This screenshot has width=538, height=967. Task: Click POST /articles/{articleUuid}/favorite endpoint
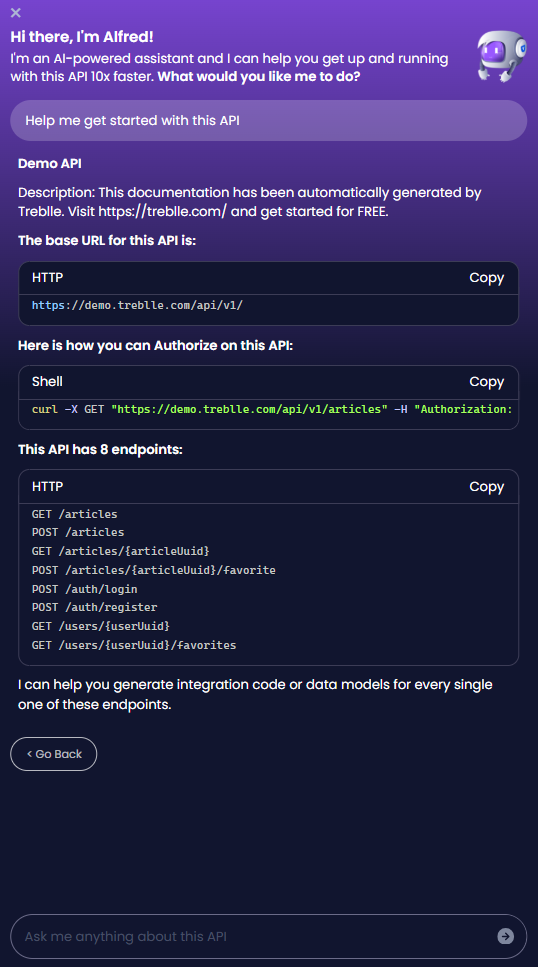(154, 570)
